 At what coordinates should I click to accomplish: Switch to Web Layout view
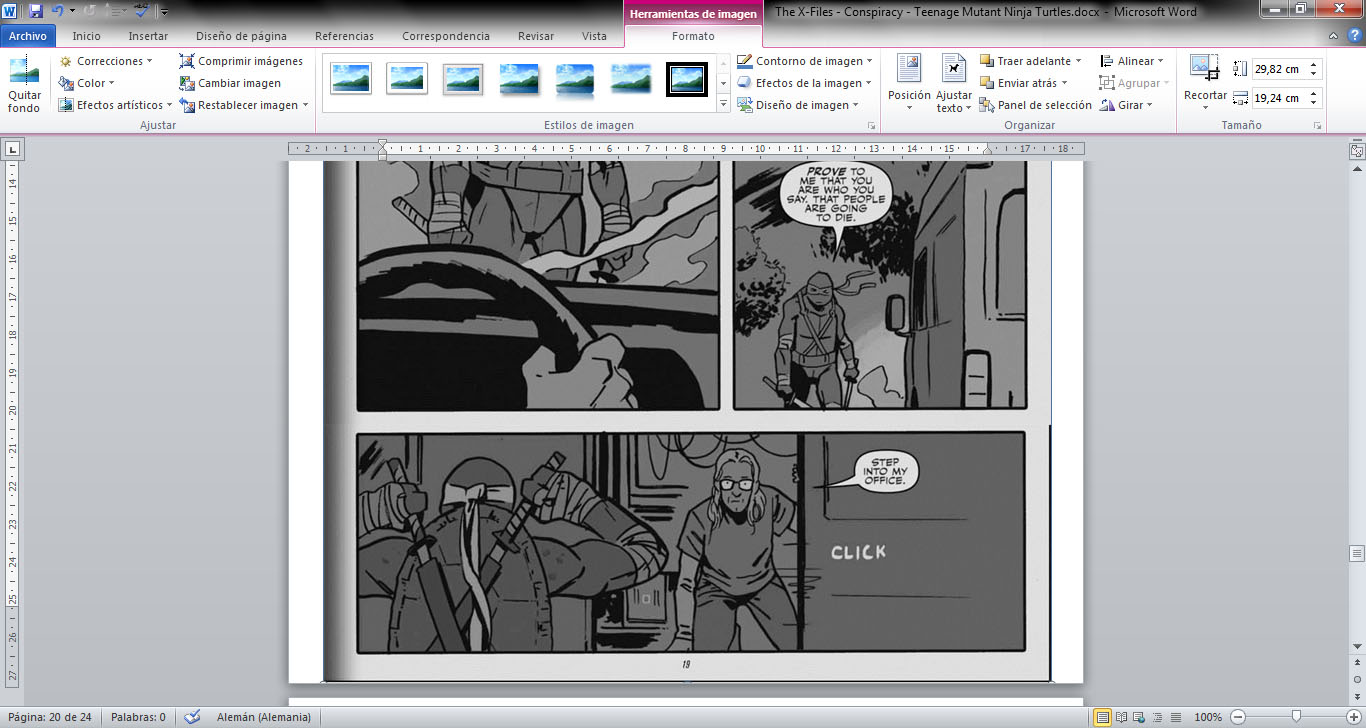click(1138, 717)
